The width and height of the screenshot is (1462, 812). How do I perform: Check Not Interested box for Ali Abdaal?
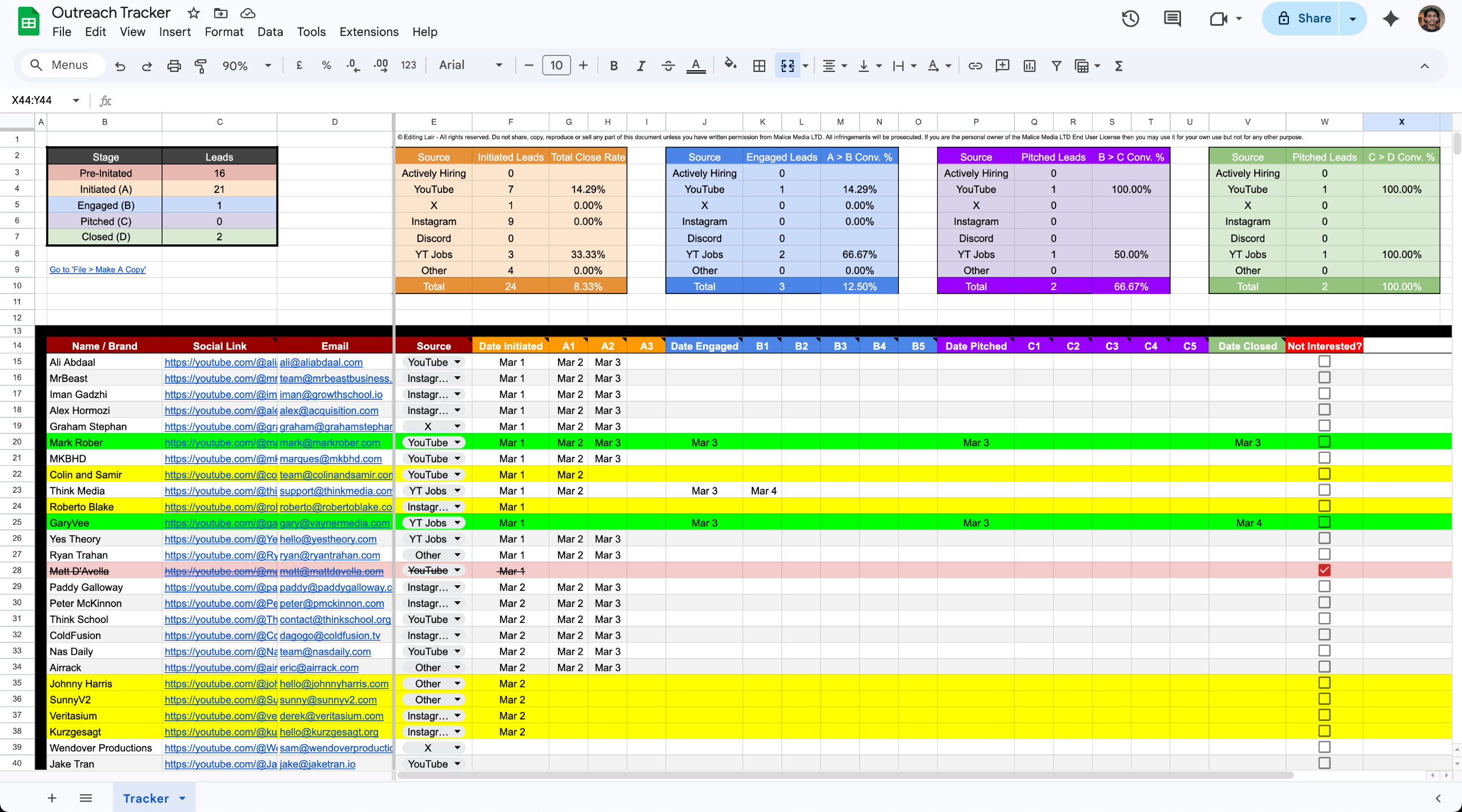(1324, 361)
